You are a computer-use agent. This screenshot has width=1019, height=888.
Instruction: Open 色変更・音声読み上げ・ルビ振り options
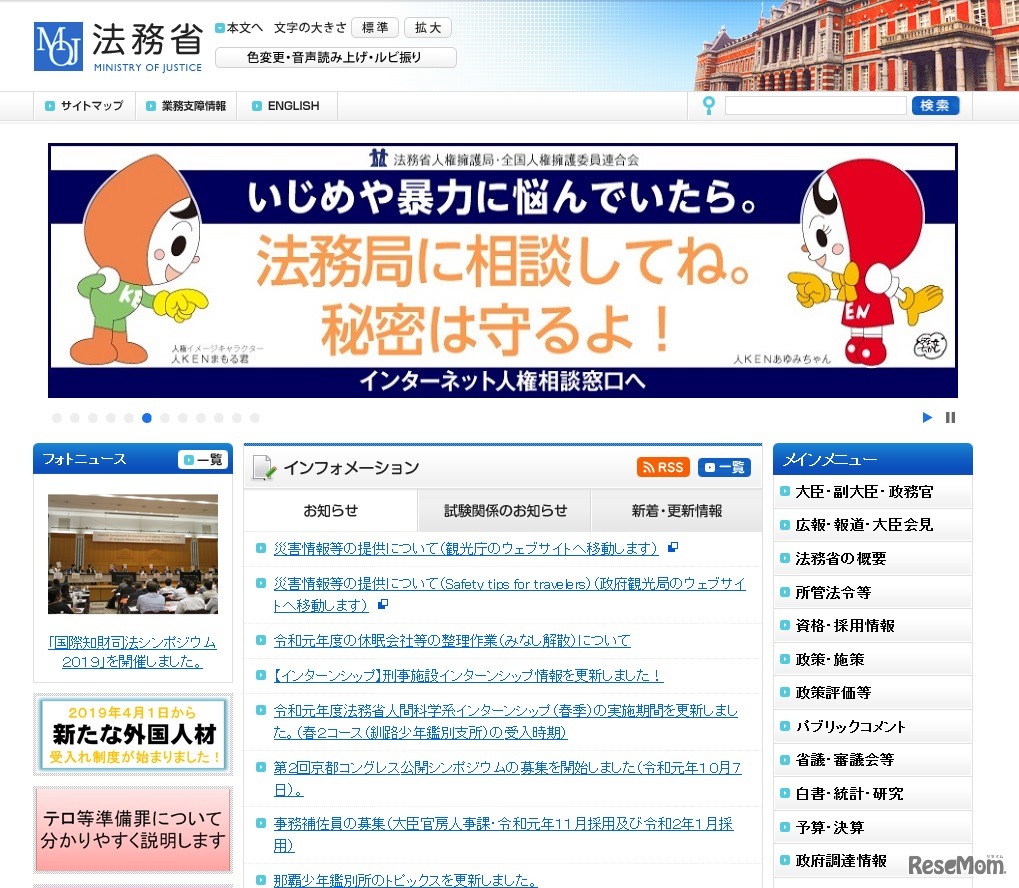pos(335,57)
